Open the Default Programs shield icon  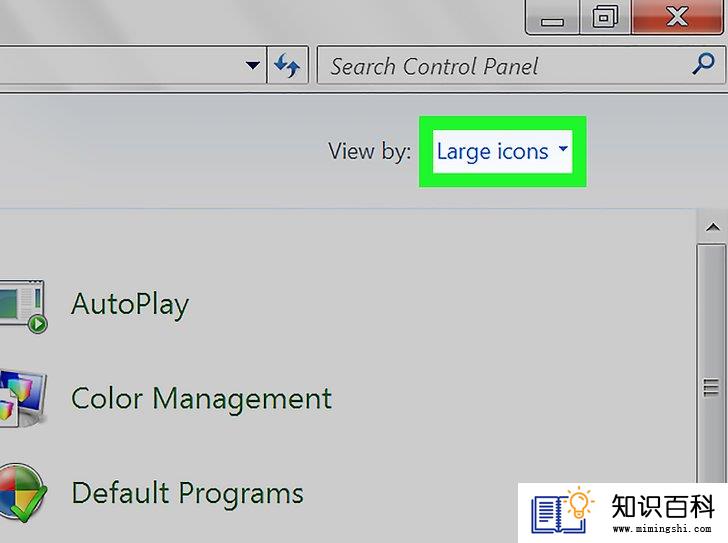coord(22,493)
